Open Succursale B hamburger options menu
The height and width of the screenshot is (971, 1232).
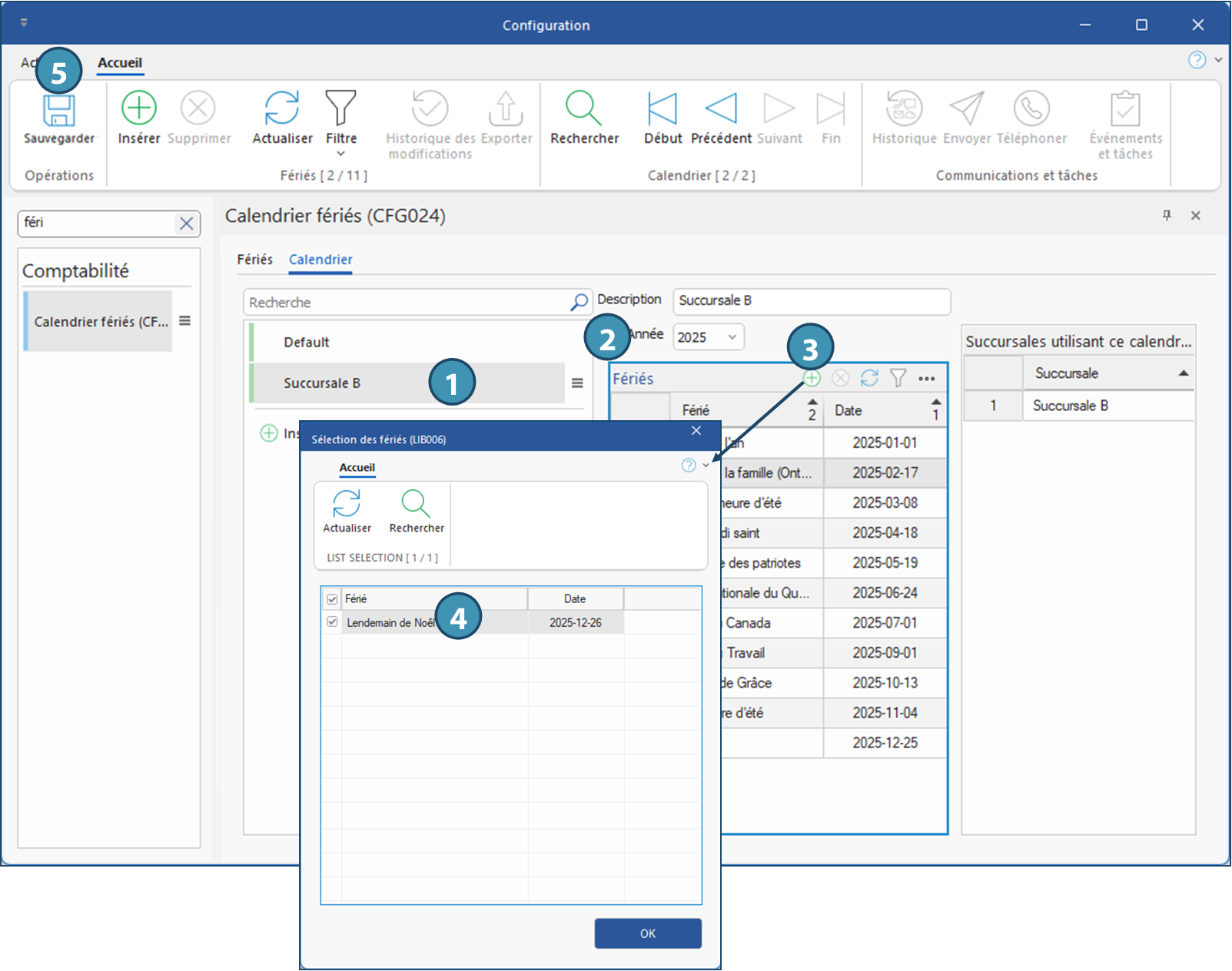pyautogui.click(x=577, y=383)
